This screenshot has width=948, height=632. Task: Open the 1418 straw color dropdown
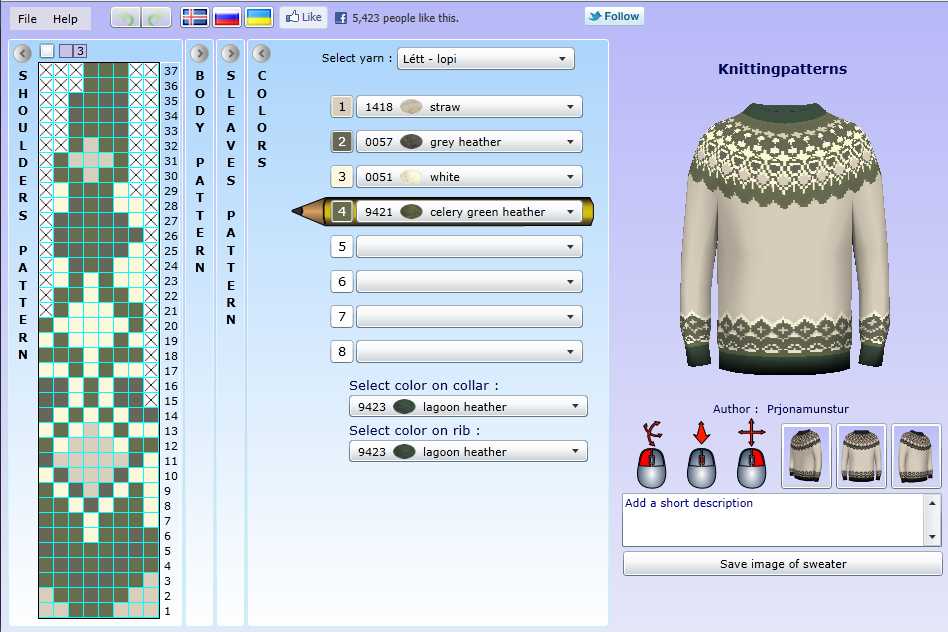(x=469, y=107)
